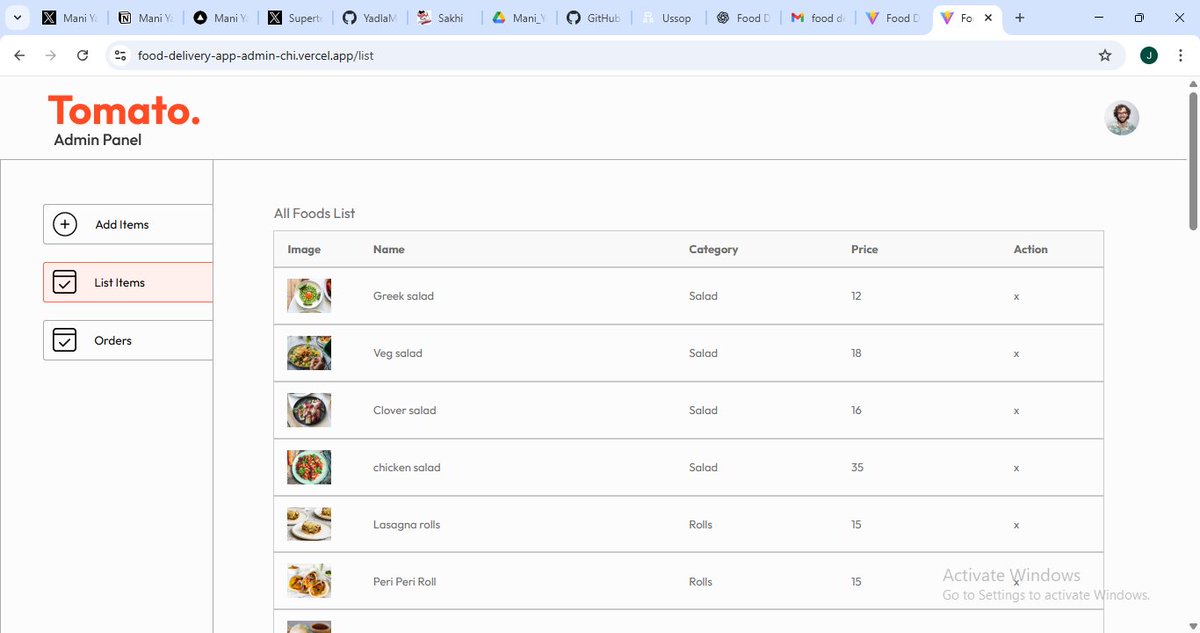Click the plus circle icon beside Add Items
This screenshot has width=1200, height=633.
click(x=64, y=224)
